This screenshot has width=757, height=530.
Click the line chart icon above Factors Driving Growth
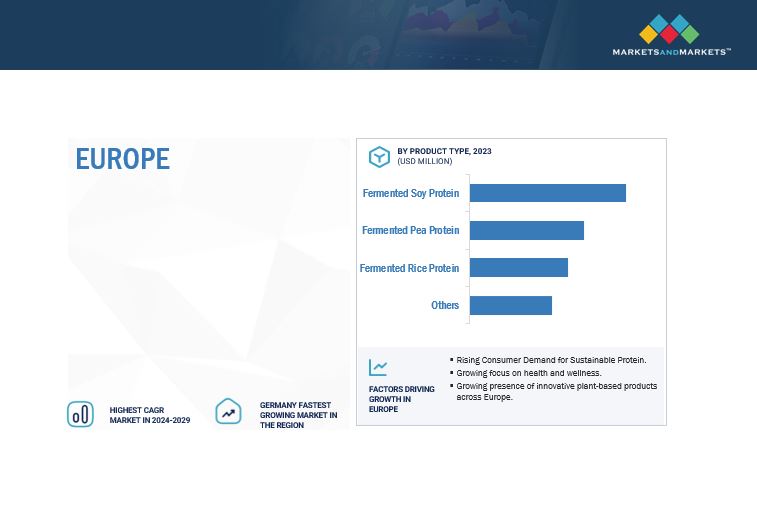(x=378, y=367)
